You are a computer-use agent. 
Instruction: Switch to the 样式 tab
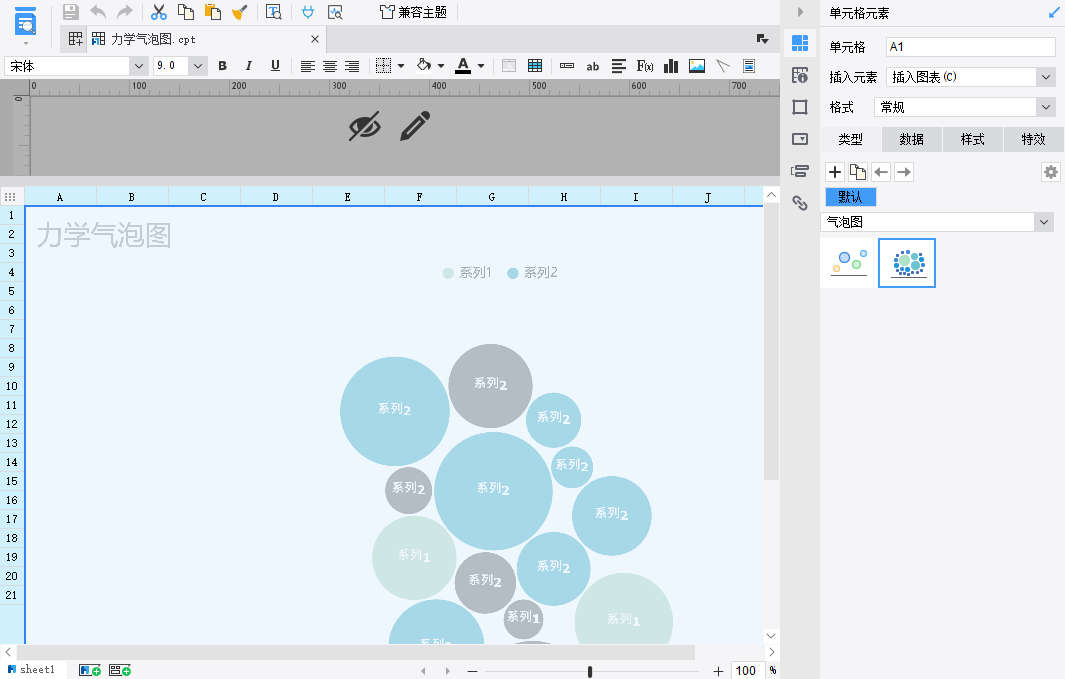(972, 139)
